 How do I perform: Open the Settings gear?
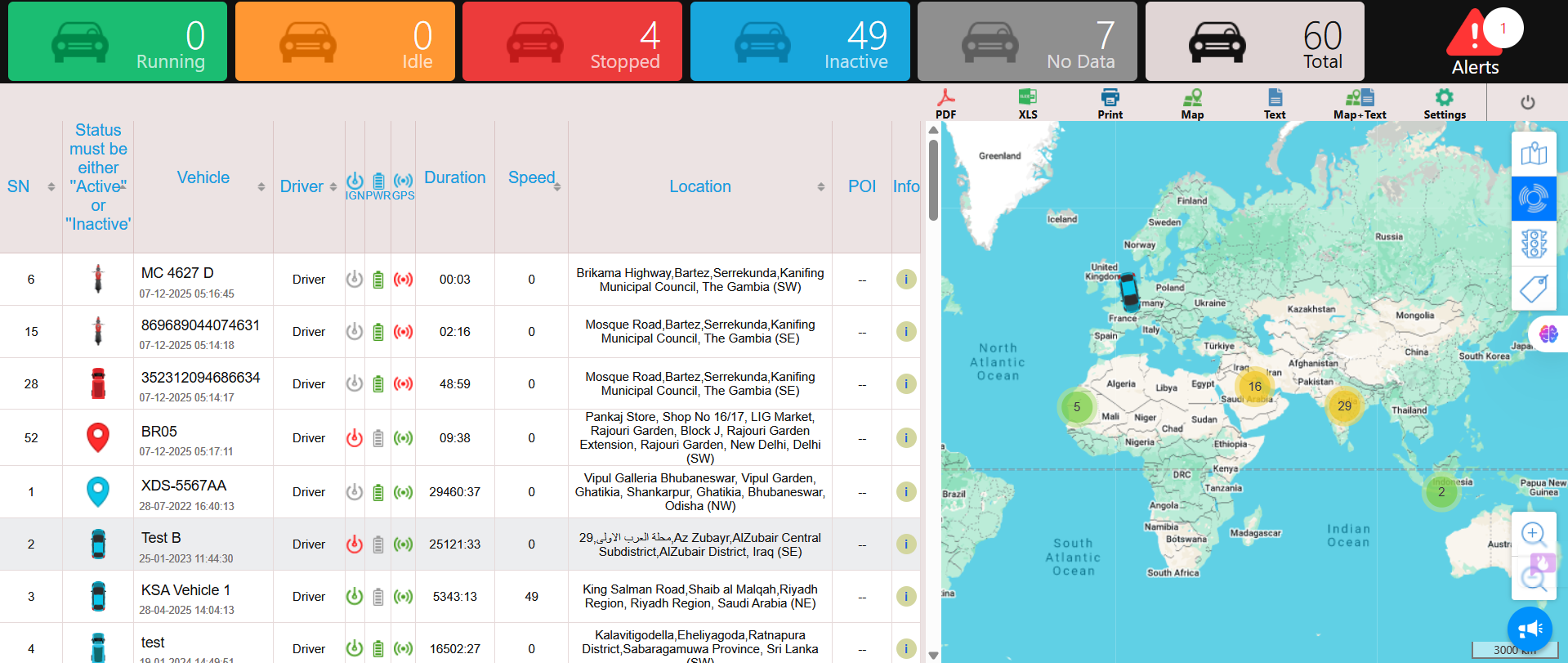(1444, 103)
